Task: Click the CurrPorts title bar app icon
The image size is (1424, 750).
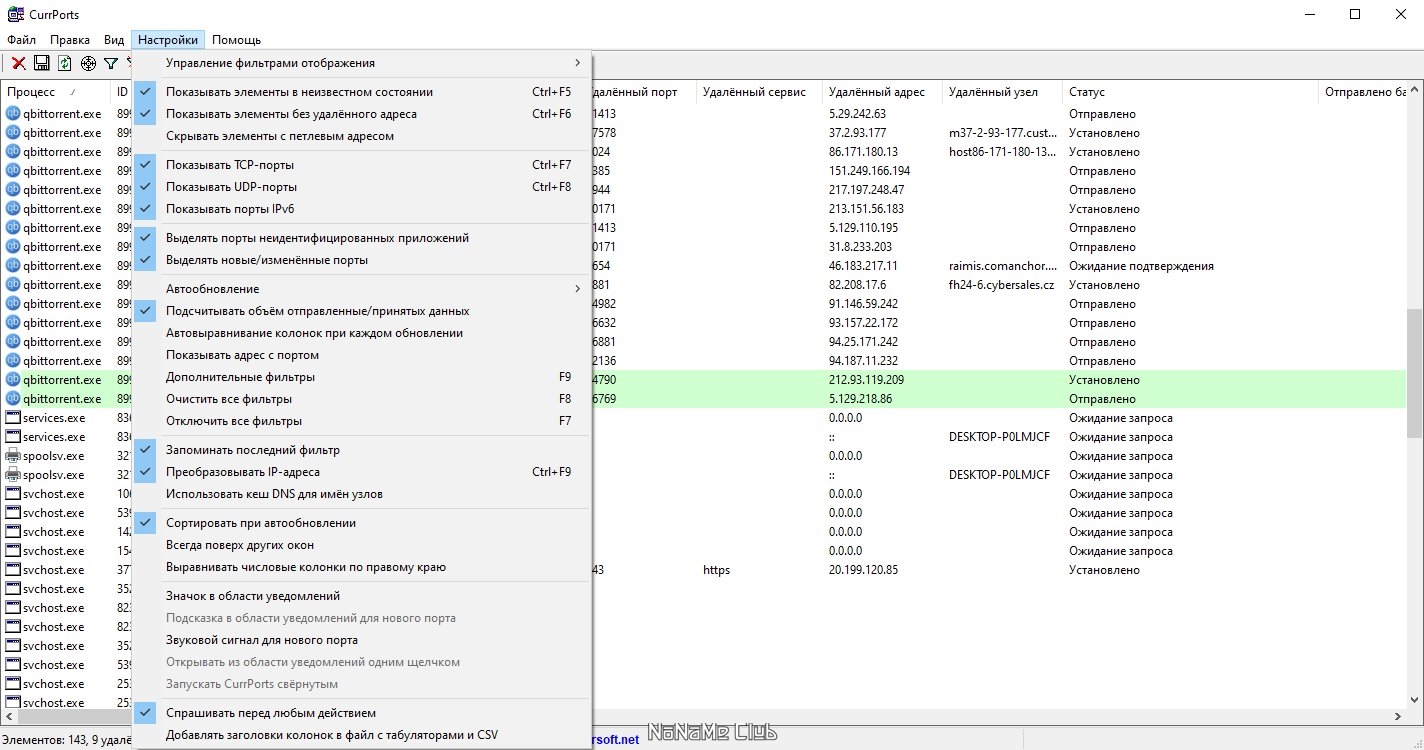Action: point(15,14)
